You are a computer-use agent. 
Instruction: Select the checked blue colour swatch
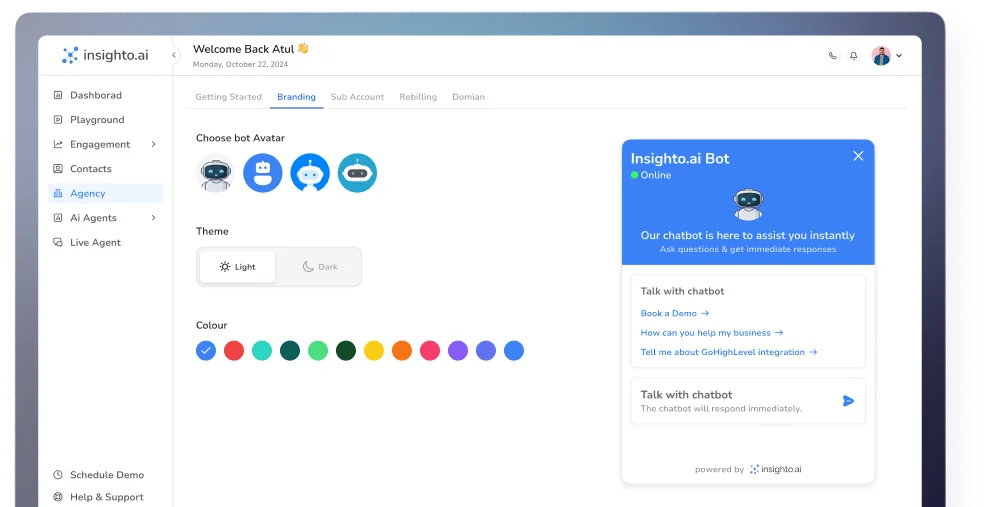point(206,351)
